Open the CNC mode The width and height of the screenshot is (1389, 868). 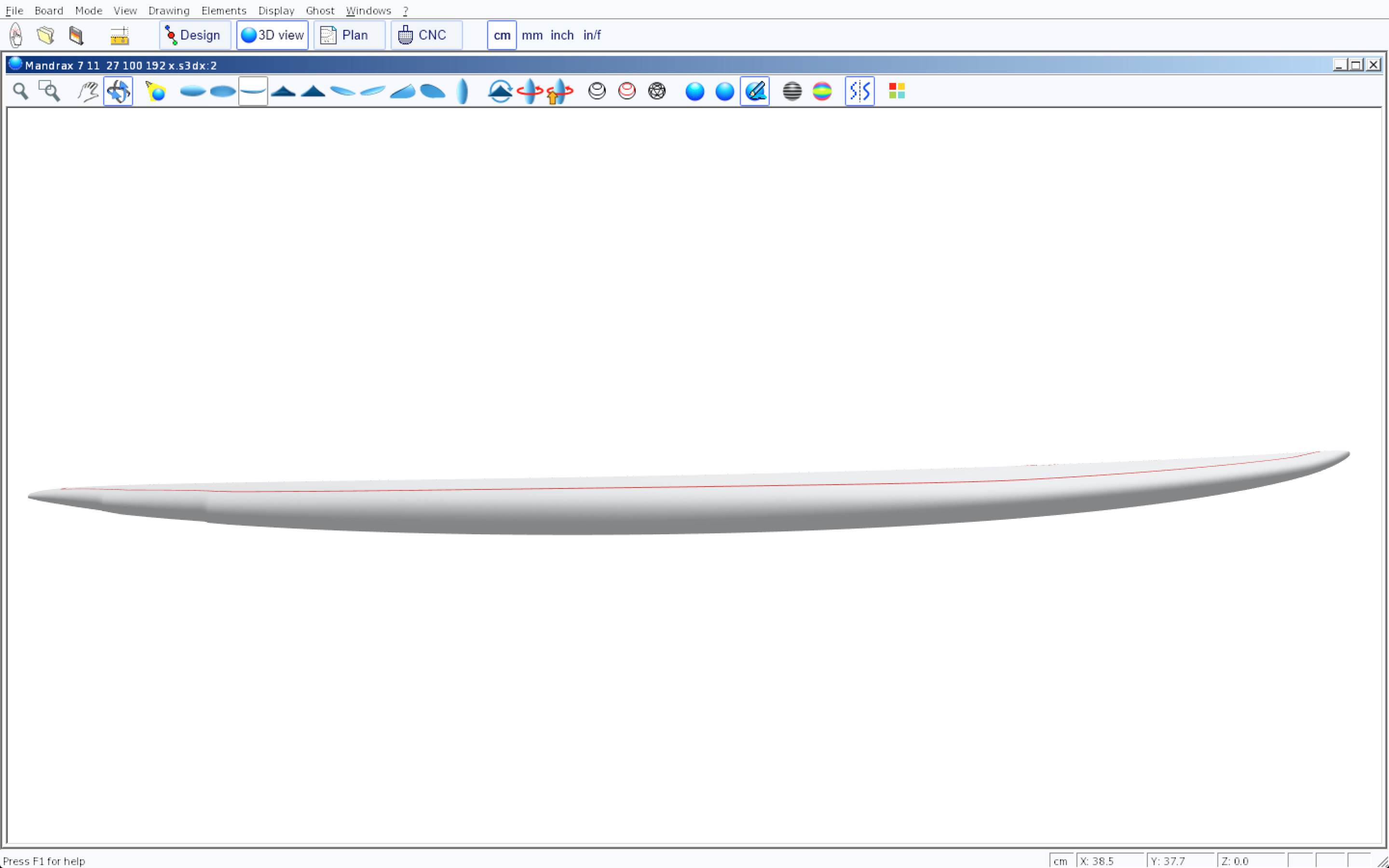tap(426, 36)
